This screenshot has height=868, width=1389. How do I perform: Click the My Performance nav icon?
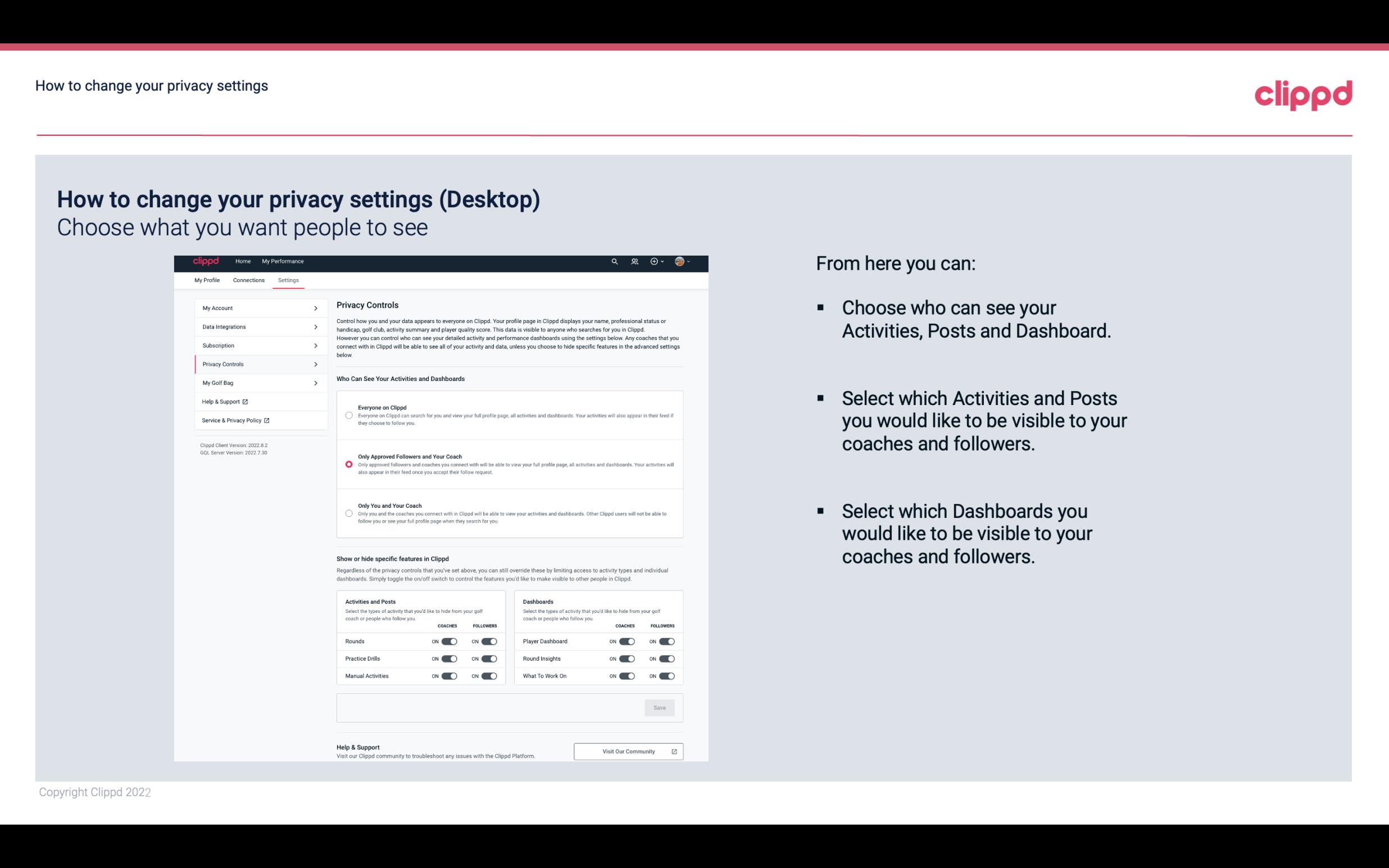click(x=284, y=261)
